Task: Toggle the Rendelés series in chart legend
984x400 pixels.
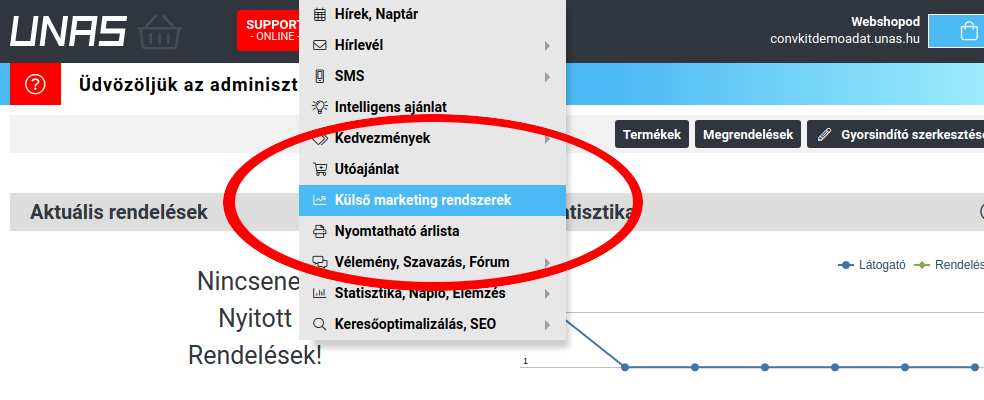Action: point(948,265)
